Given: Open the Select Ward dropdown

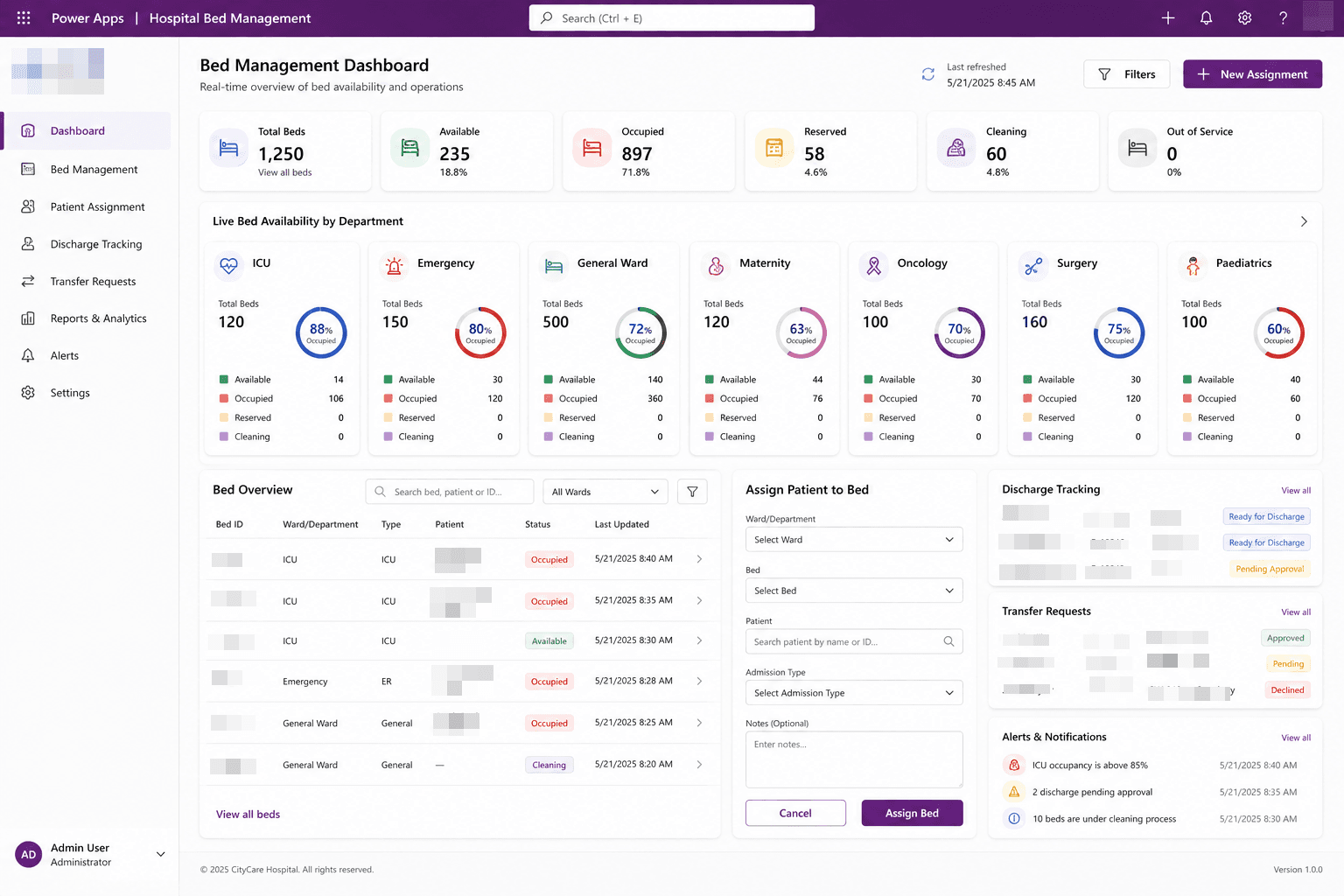Looking at the screenshot, I should click(854, 540).
